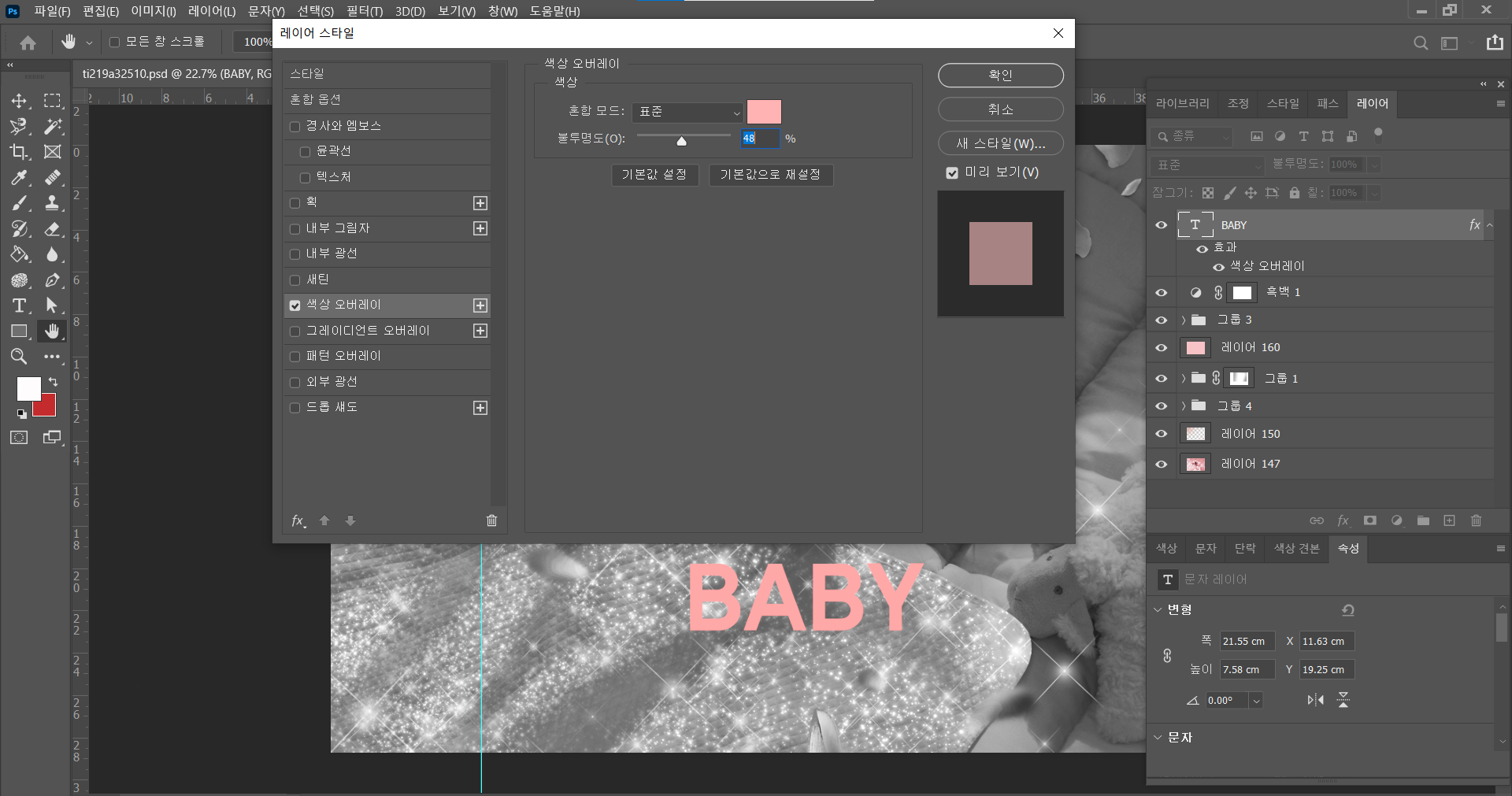This screenshot has width=1512, height=796.
Task: Open the 레이어 menu in the menu bar
Action: 212,11
